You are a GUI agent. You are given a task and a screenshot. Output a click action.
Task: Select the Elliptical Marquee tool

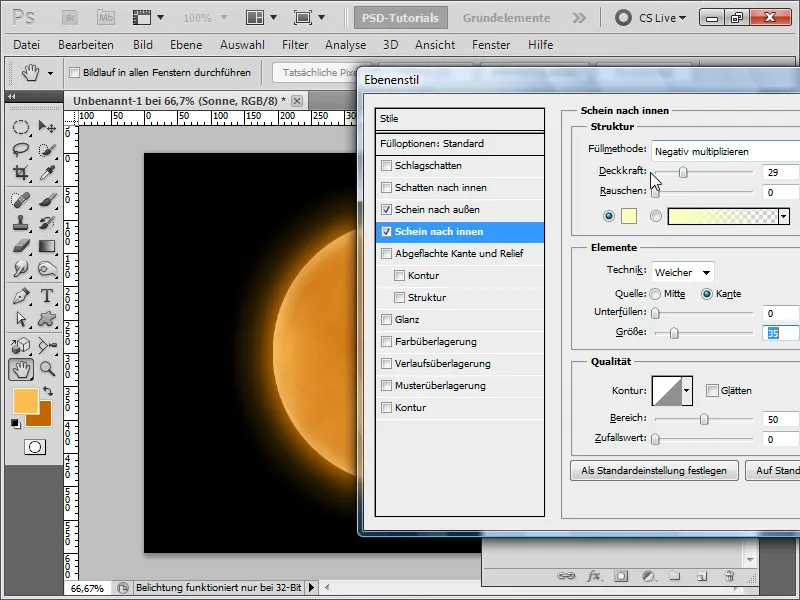coord(20,127)
